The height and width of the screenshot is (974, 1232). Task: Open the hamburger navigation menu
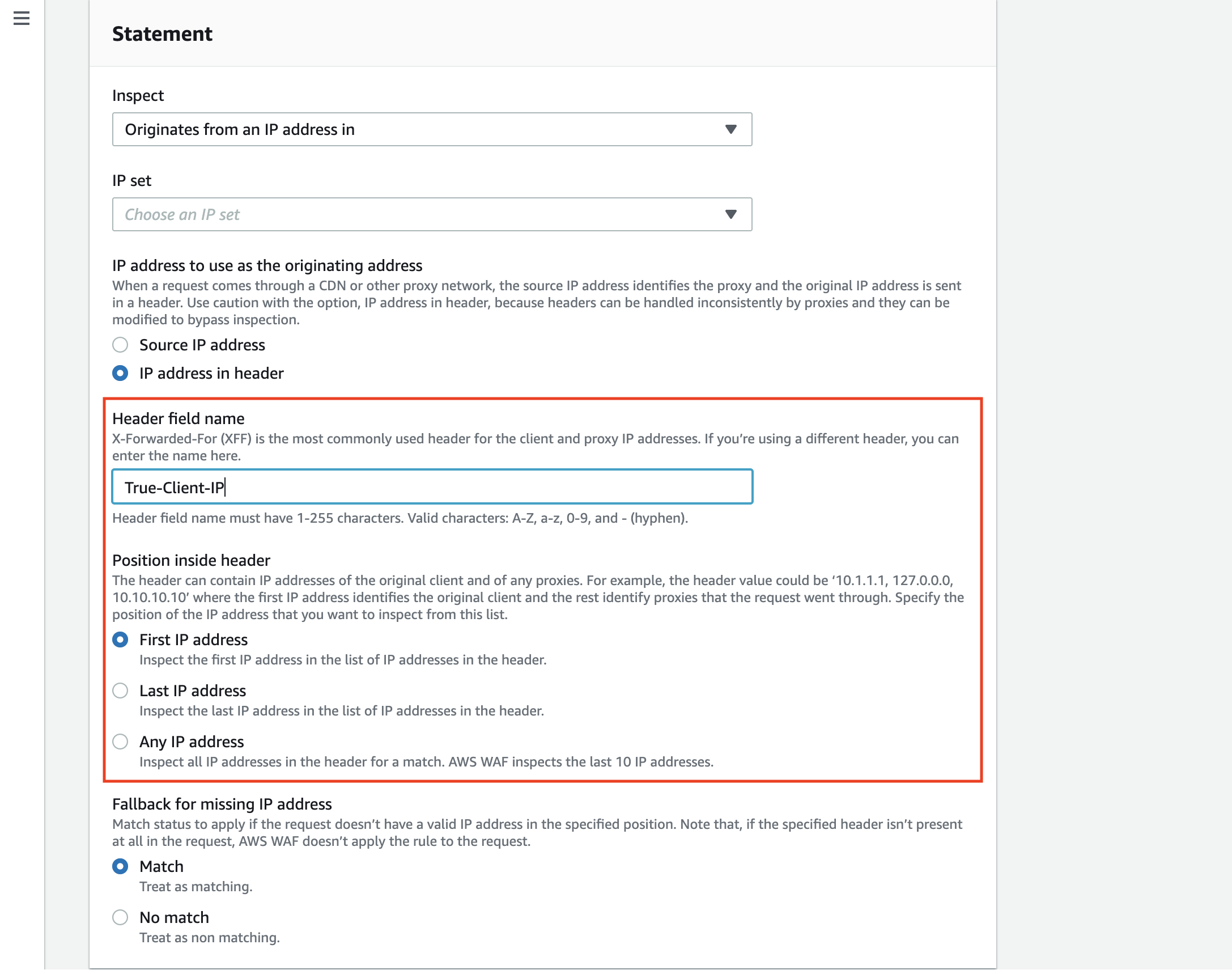[22, 18]
